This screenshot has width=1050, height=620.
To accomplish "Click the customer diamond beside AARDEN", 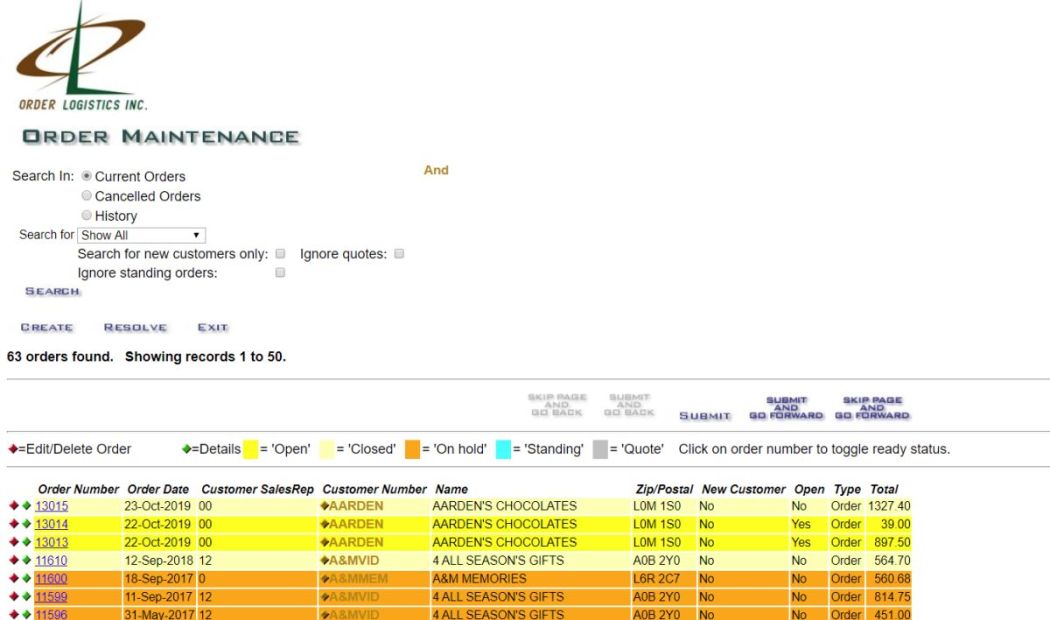I will click(x=325, y=507).
